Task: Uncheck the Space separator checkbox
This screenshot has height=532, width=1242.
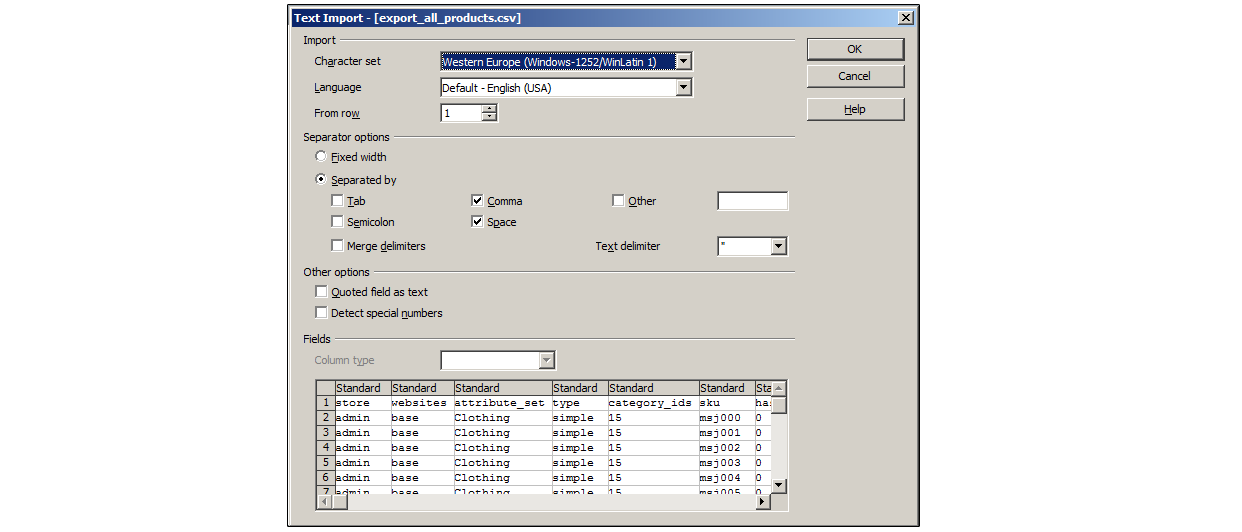Action: click(x=477, y=222)
